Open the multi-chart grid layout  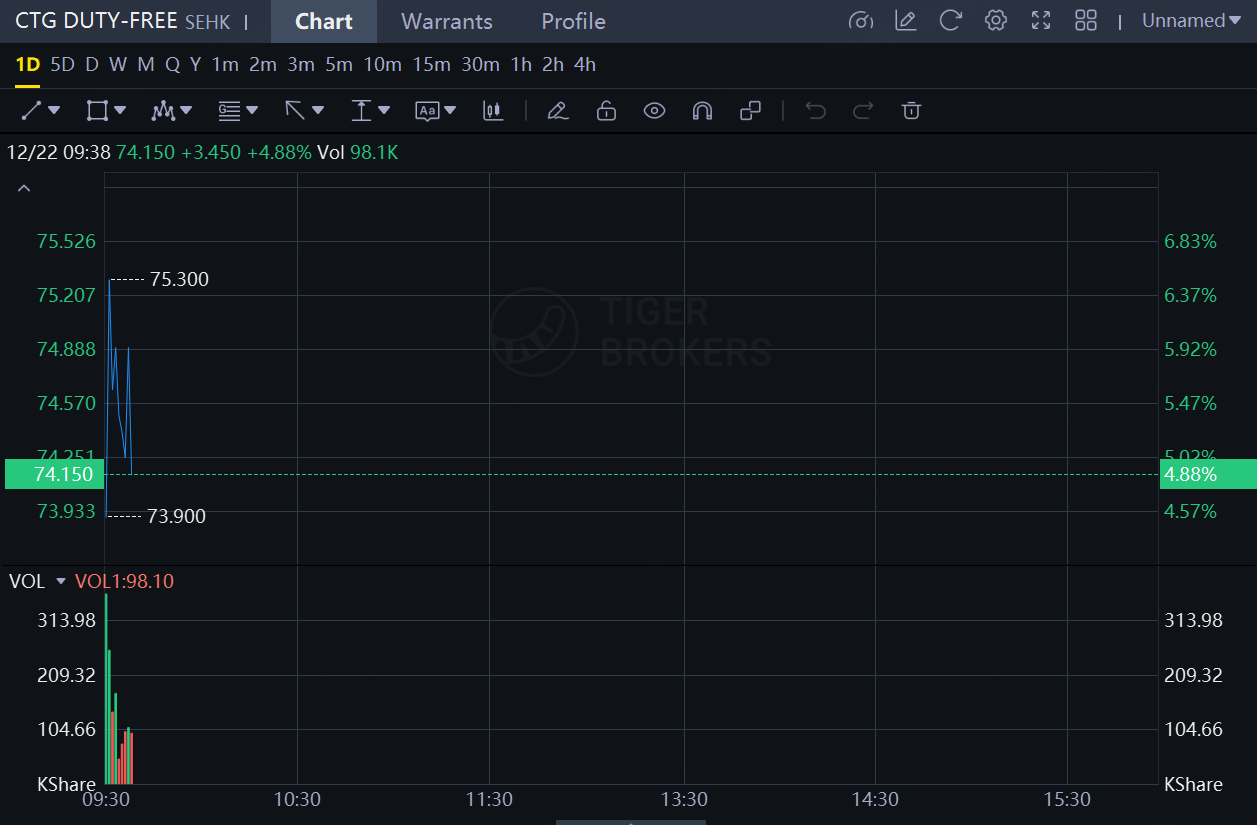tap(1086, 21)
